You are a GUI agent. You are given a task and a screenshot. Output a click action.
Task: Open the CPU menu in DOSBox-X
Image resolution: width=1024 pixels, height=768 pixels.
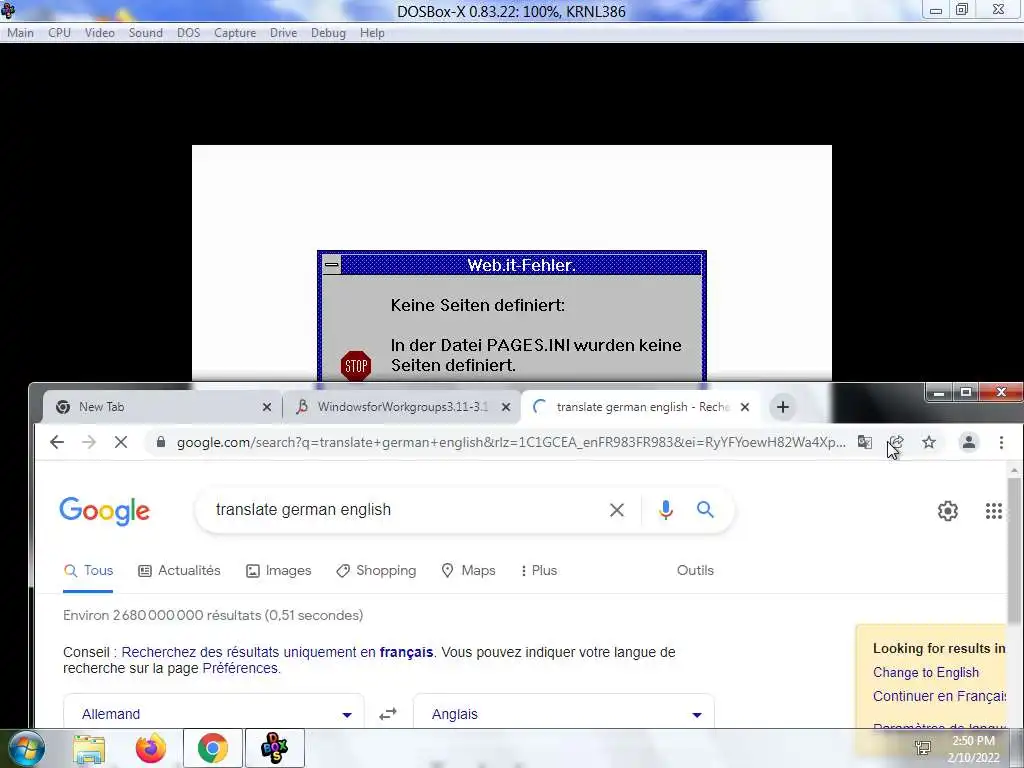[59, 33]
